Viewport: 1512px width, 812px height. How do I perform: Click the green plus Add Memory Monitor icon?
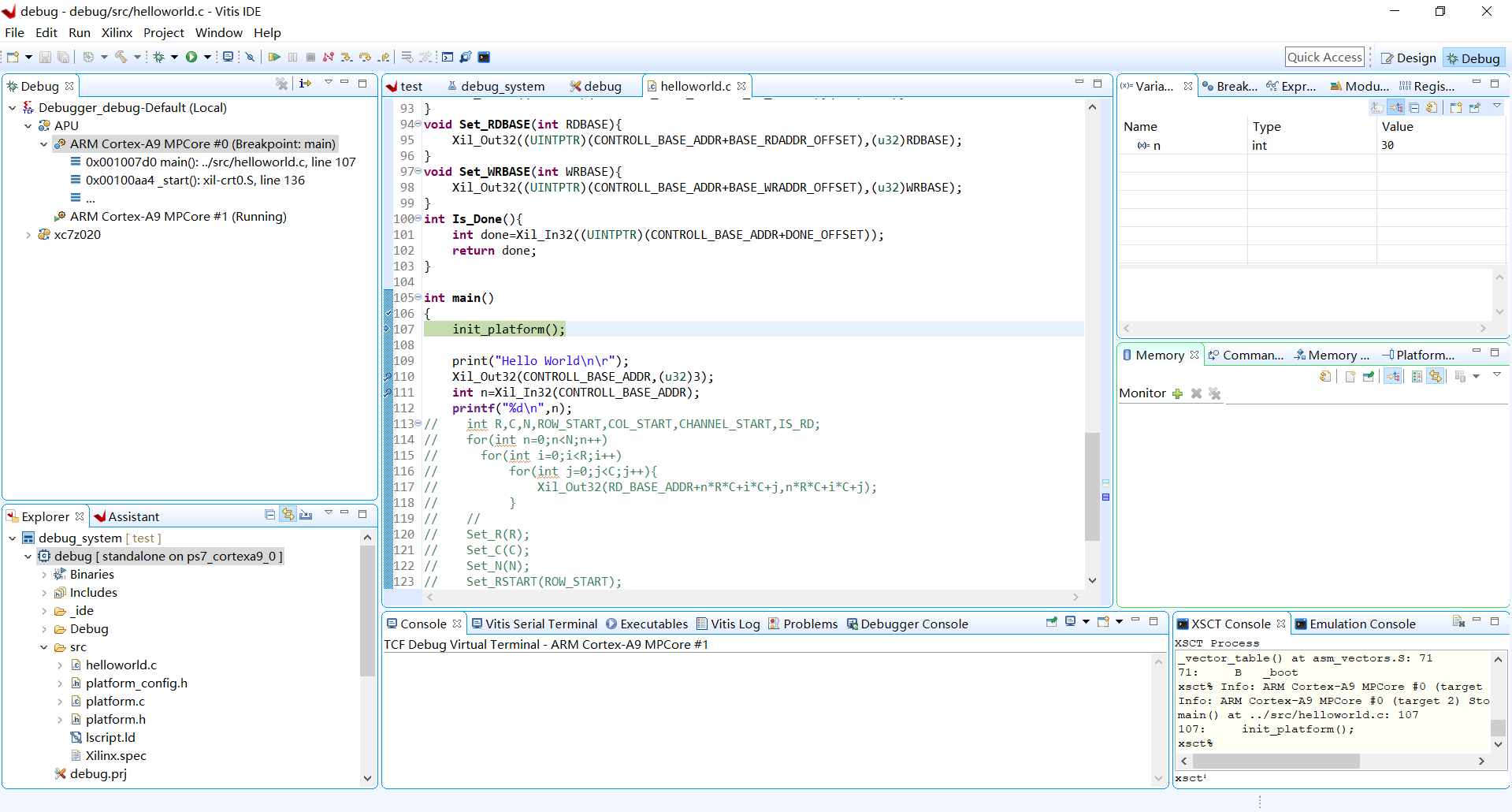click(1177, 393)
